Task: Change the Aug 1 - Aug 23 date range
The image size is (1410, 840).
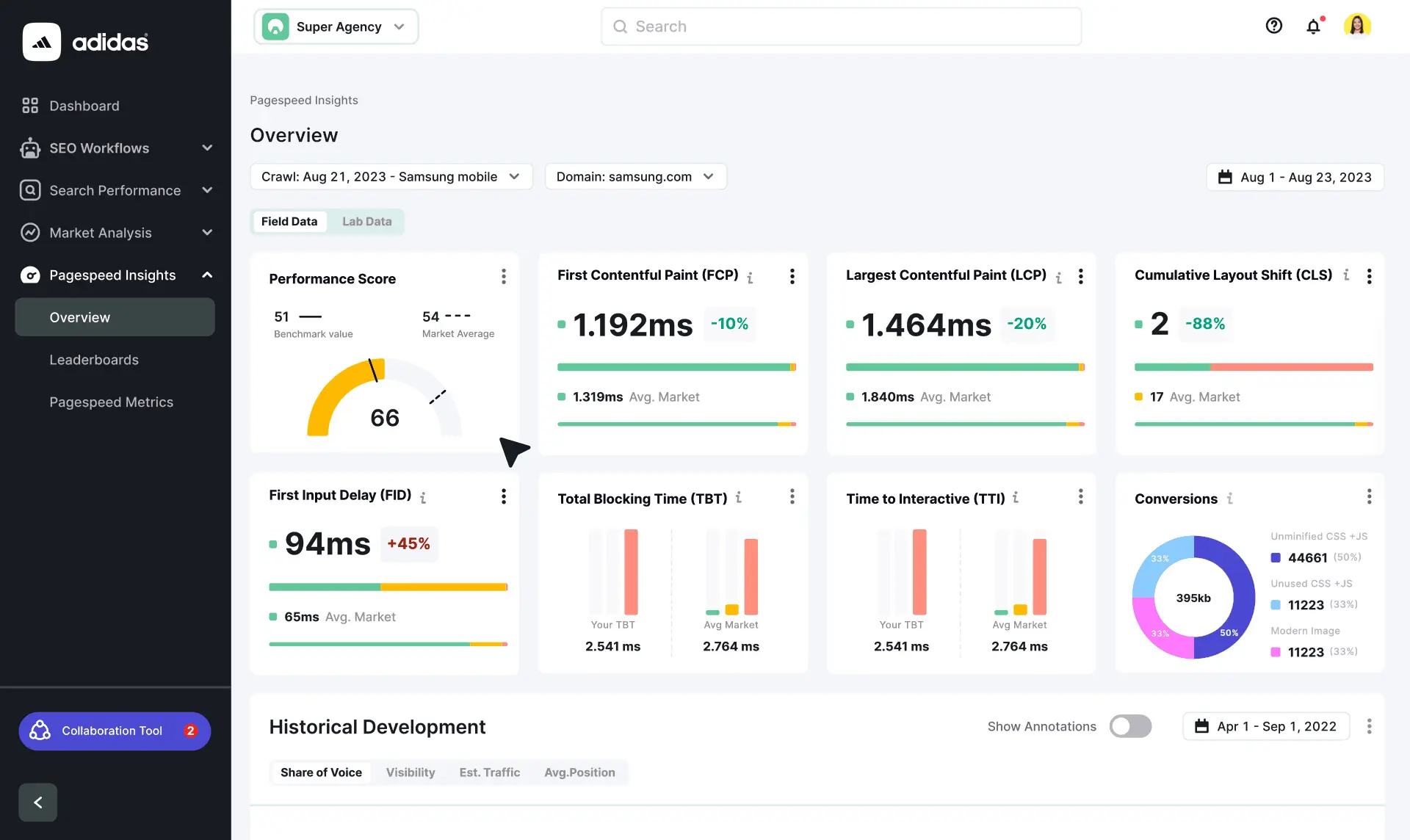Action: click(1294, 177)
